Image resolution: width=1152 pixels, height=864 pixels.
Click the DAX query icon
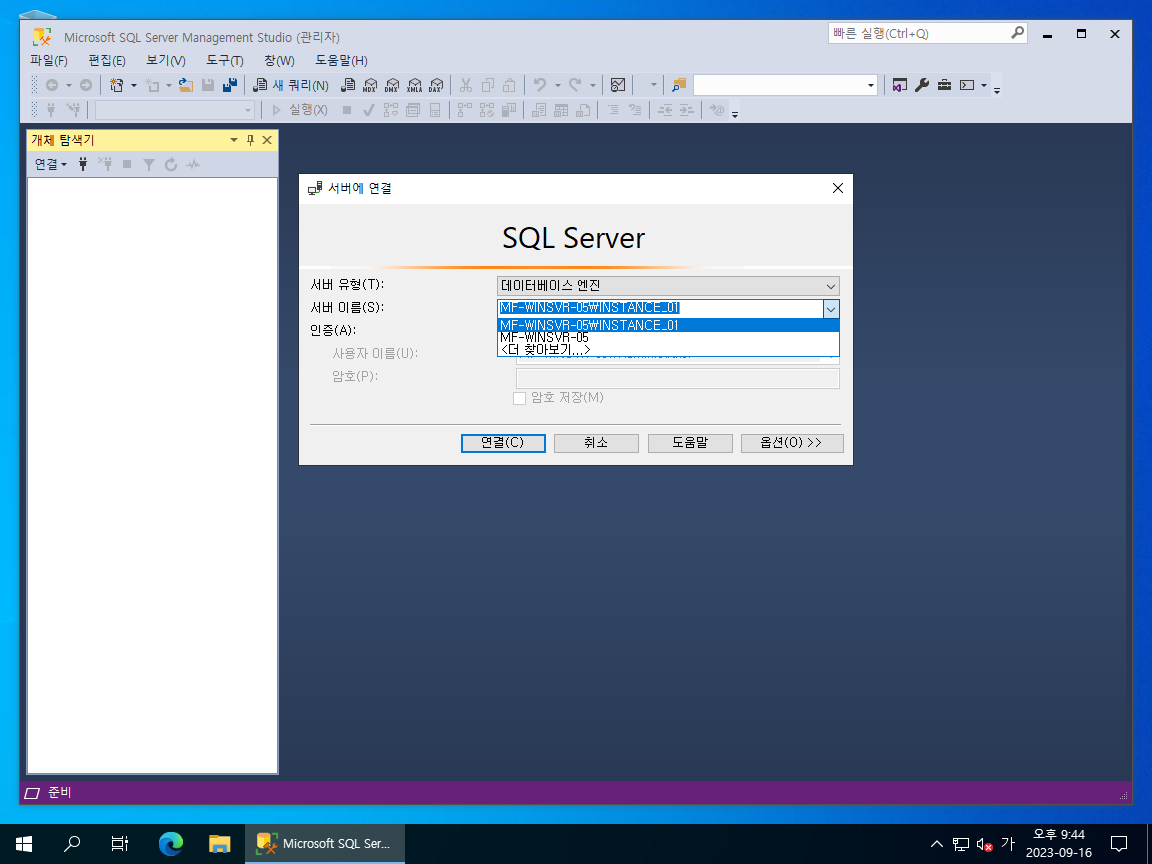click(x=436, y=85)
